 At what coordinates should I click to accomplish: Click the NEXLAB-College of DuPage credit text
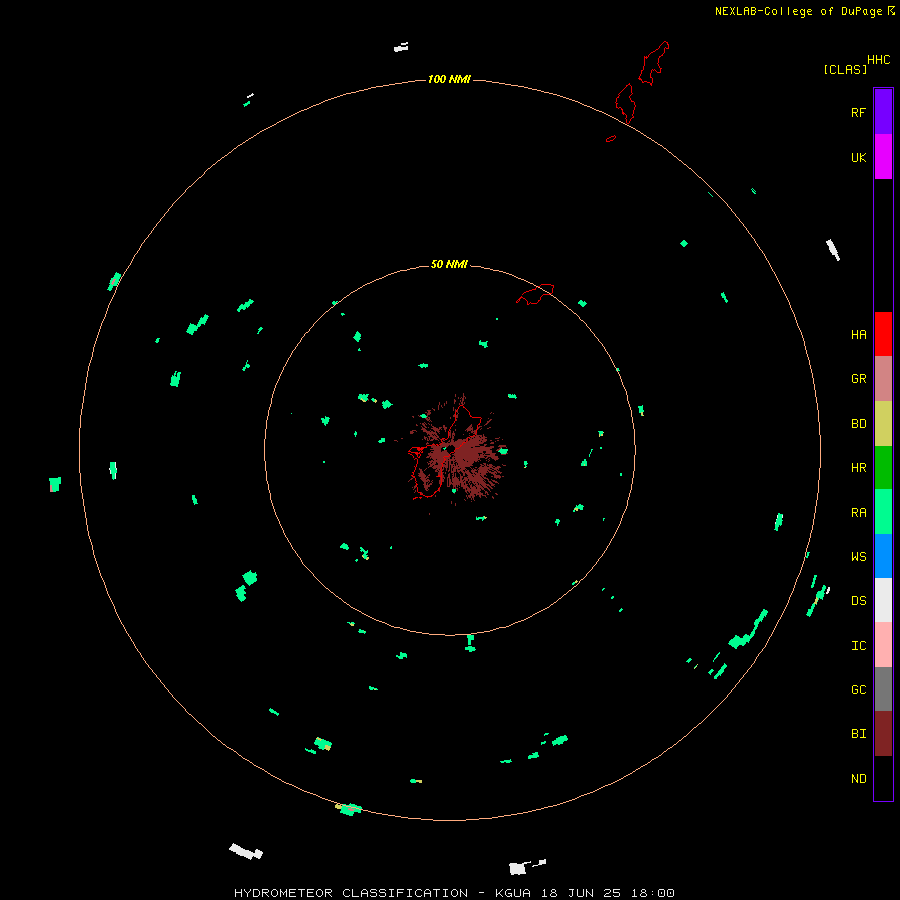pos(799,11)
